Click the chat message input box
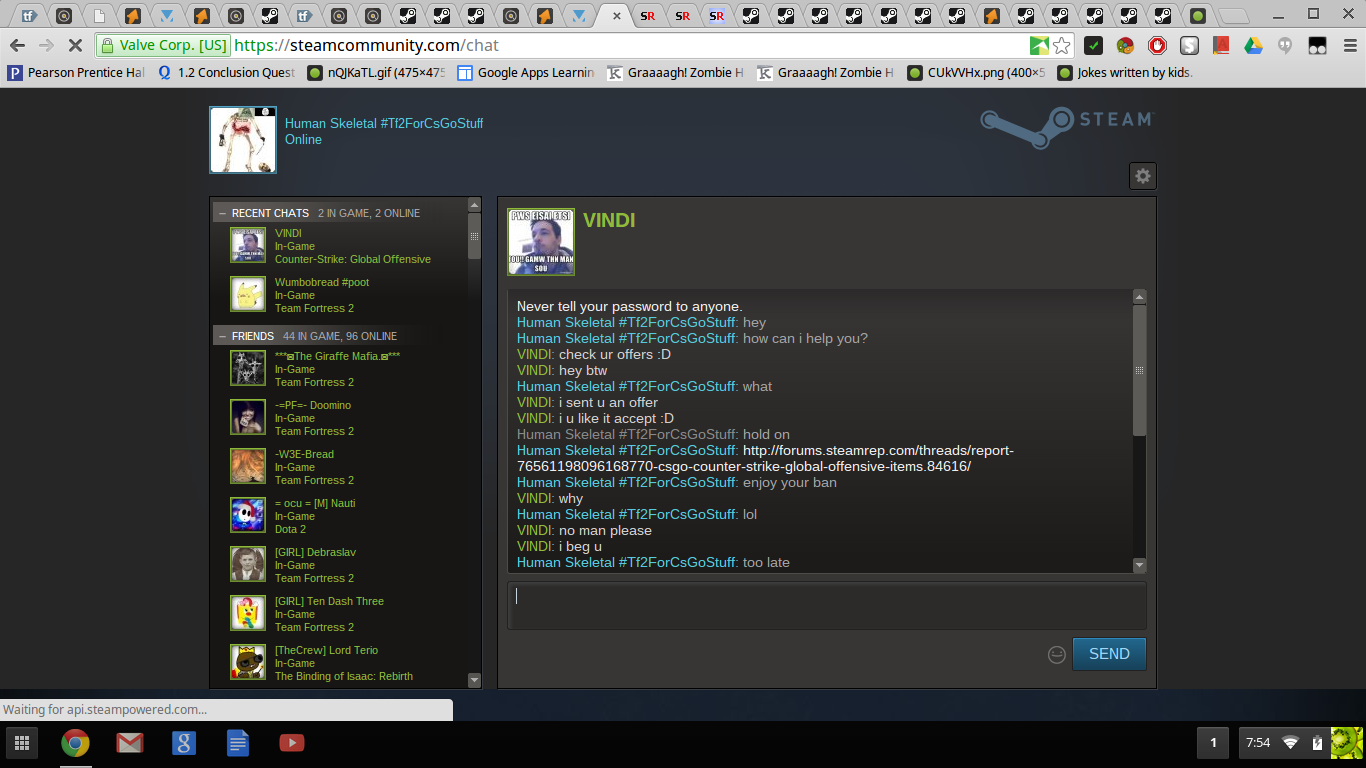This screenshot has height=768, width=1366. pos(826,606)
